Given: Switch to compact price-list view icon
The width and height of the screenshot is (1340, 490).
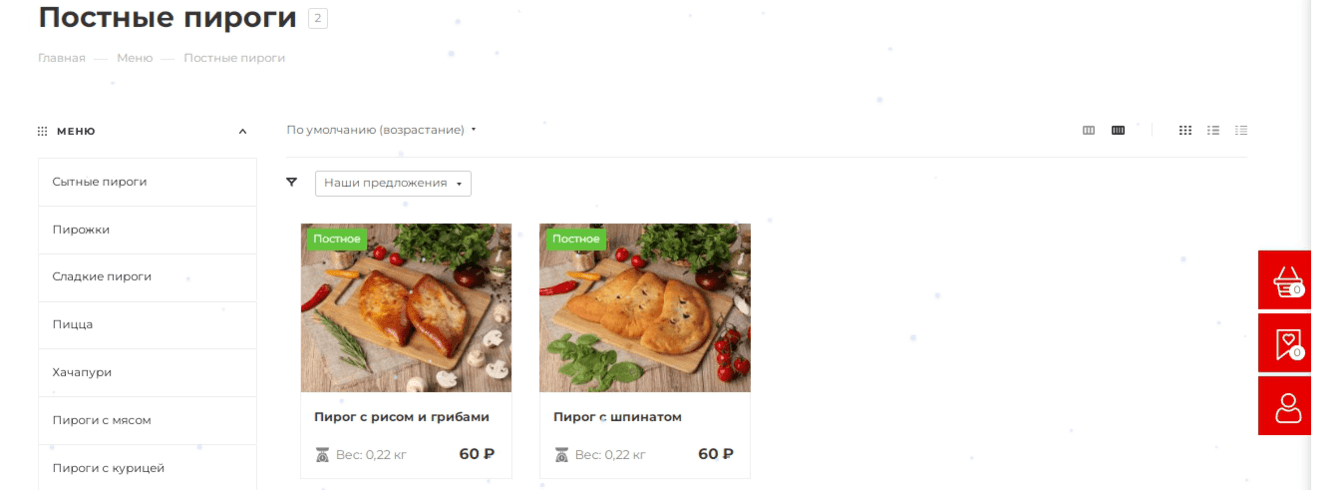Looking at the screenshot, I should tap(1241, 130).
